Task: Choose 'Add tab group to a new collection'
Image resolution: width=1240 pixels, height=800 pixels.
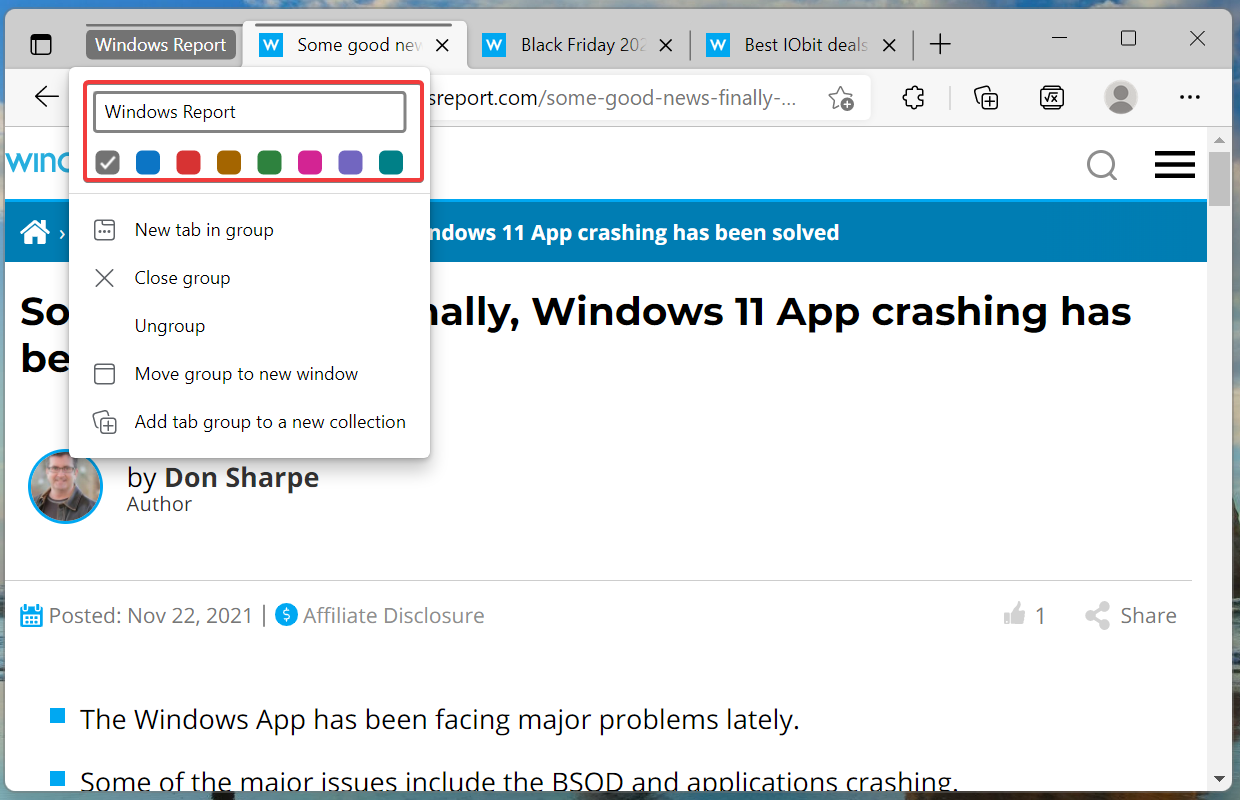Action: pos(250,422)
